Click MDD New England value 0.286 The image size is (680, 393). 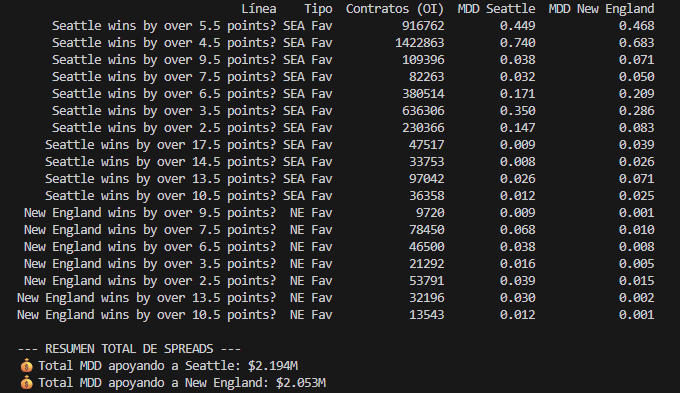tap(636, 111)
